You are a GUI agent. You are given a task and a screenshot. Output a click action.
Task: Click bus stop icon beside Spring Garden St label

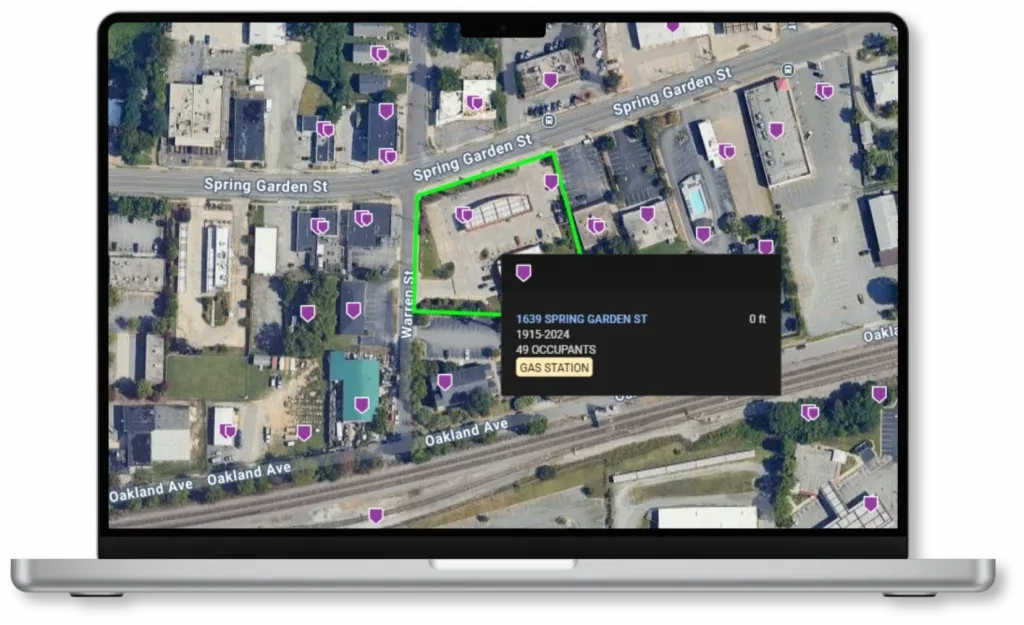(x=551, y=120)
